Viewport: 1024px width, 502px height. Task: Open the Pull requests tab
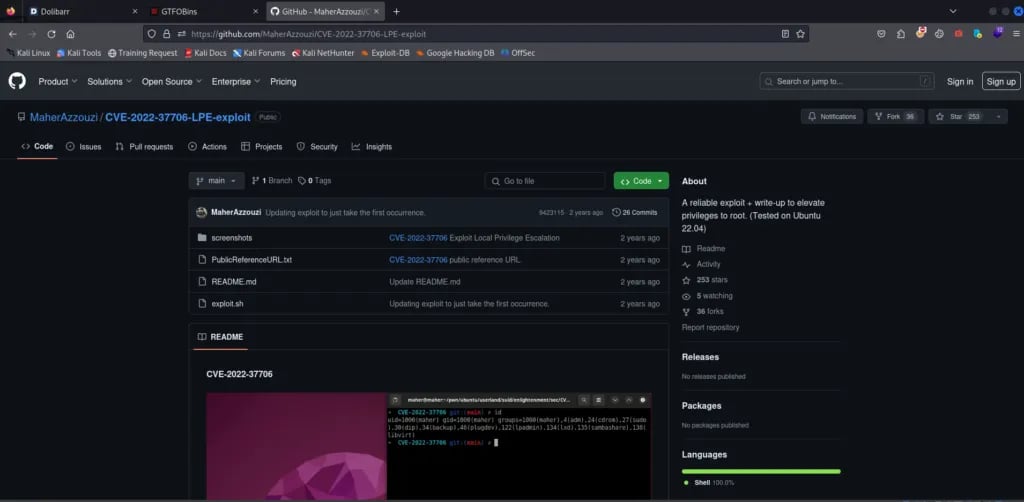(144, 147)
